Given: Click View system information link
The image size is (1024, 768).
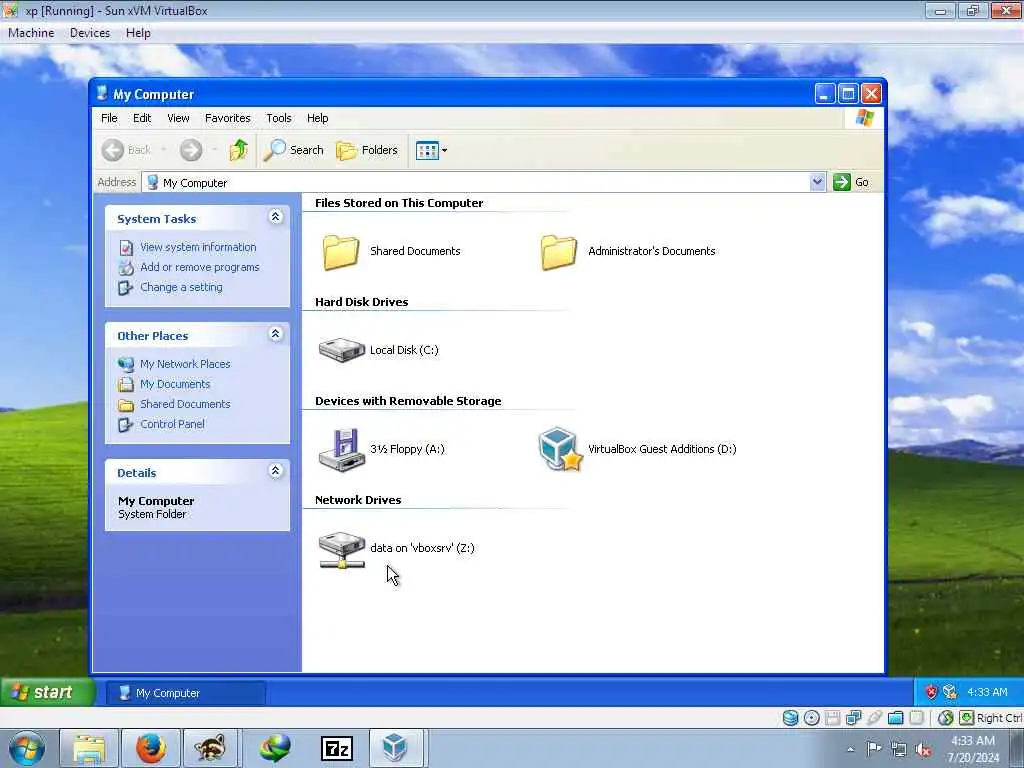Looking at the screenshot, I should (x=198, y=248).
